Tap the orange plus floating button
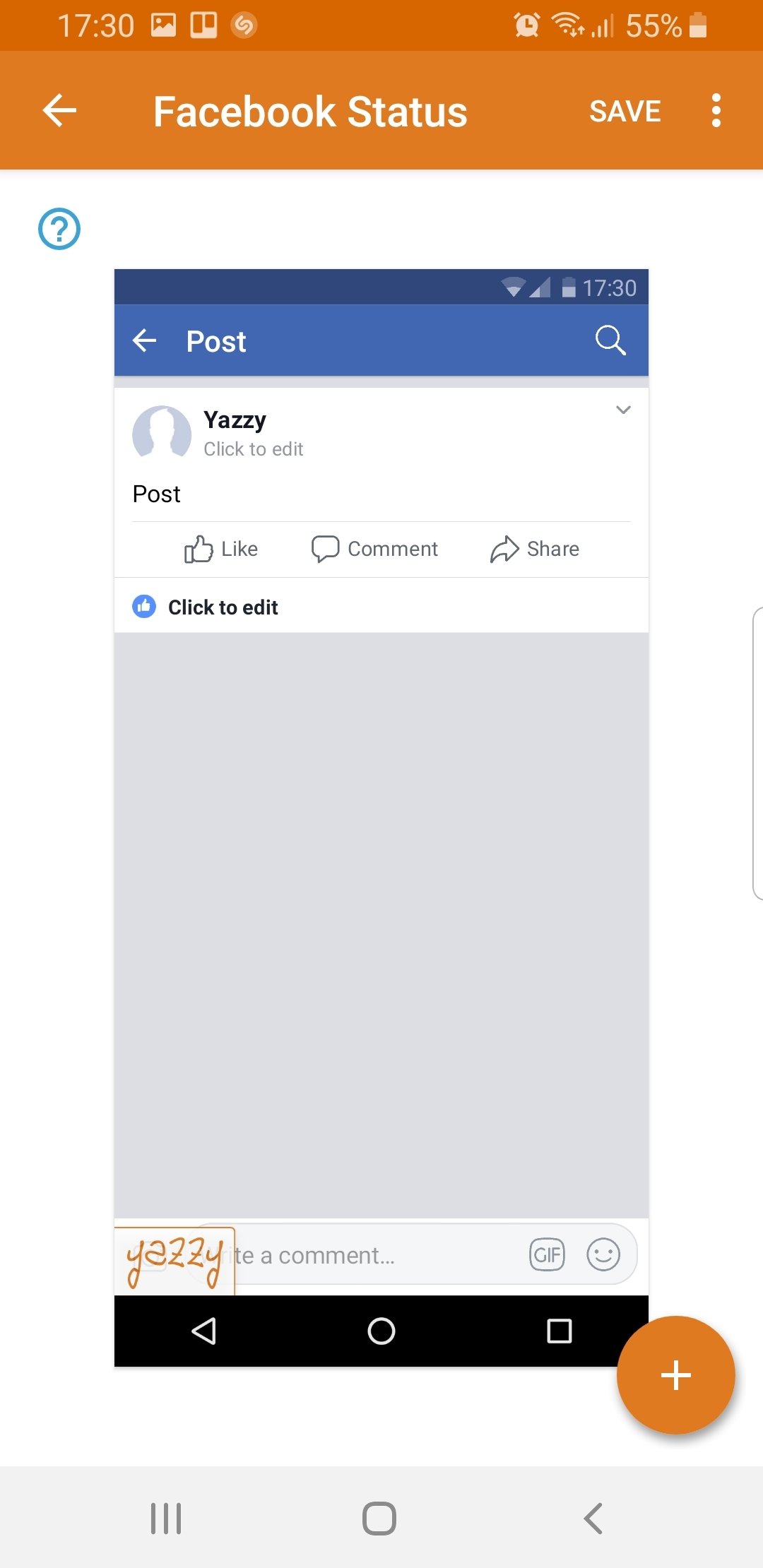 675,1374
